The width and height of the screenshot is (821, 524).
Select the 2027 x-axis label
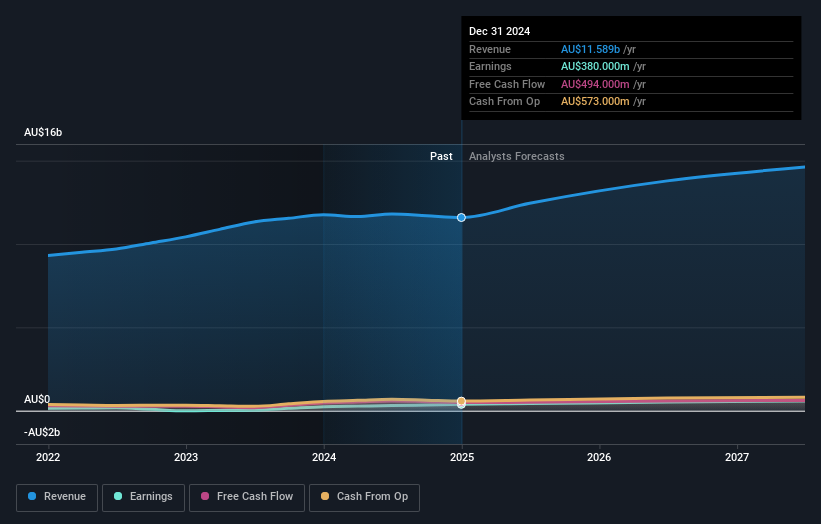737,458
